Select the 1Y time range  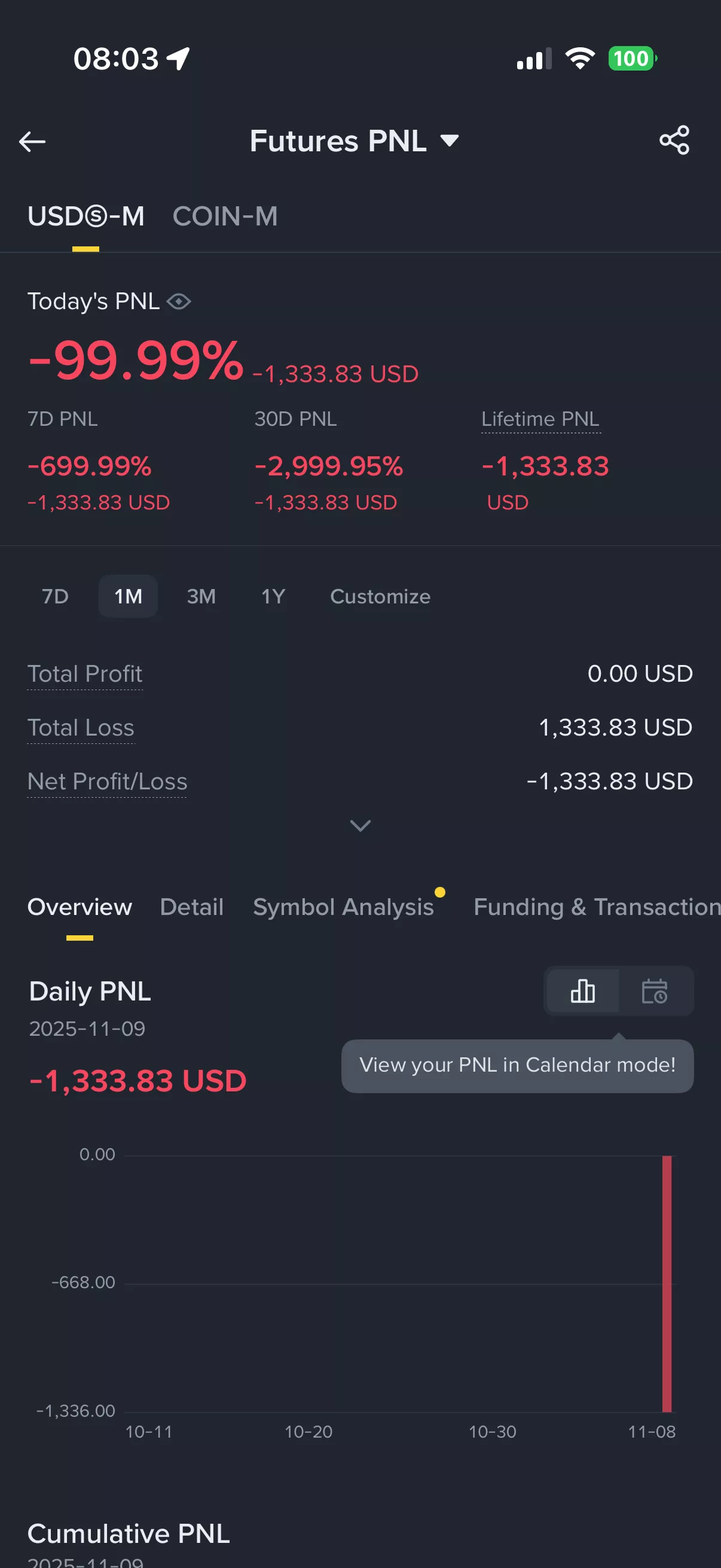(x=273, y=597)
